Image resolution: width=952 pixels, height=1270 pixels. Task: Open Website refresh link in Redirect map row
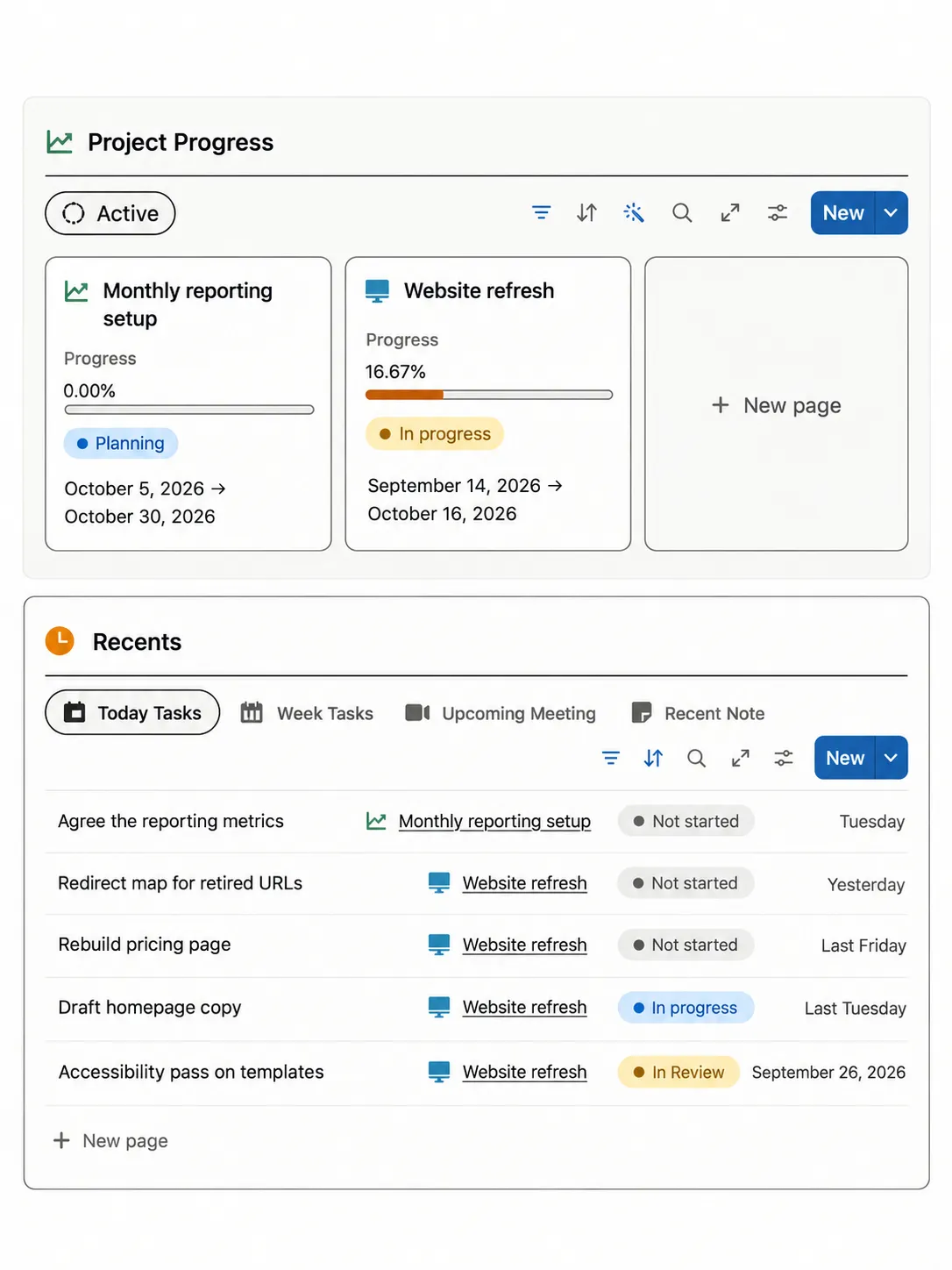524,883
